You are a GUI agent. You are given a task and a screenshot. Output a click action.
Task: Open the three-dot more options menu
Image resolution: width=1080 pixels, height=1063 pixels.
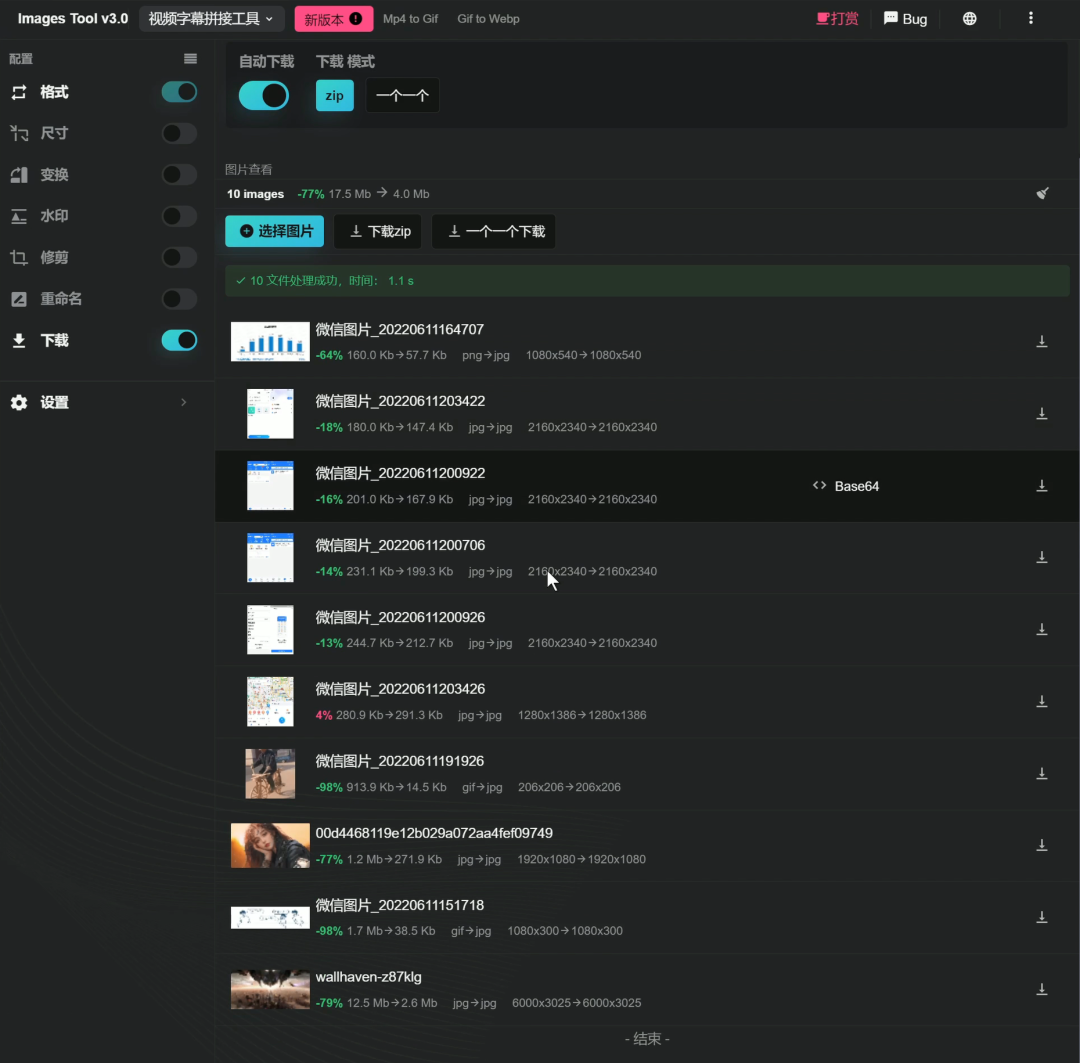[1031, 18]
